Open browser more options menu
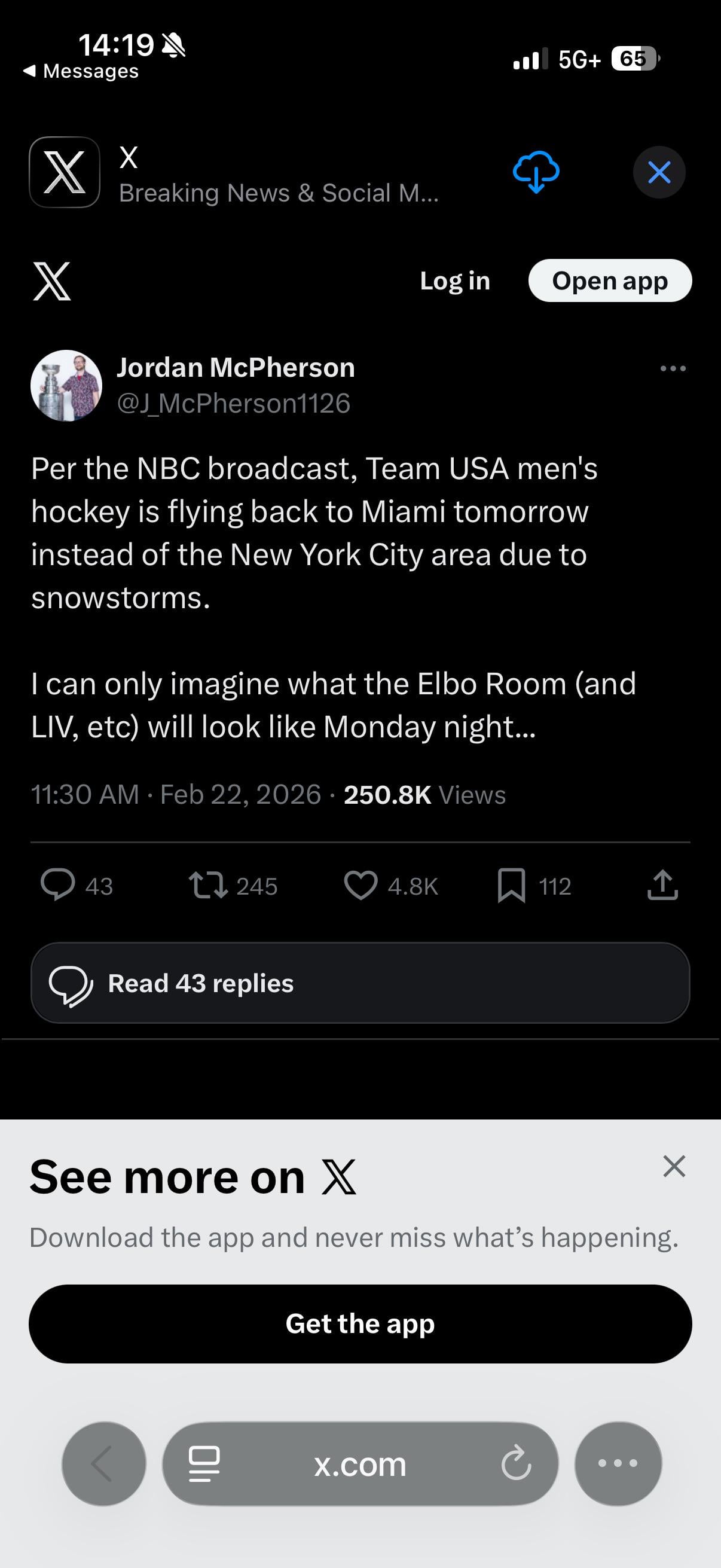 pyautogui.click(x=618, y=1463)
